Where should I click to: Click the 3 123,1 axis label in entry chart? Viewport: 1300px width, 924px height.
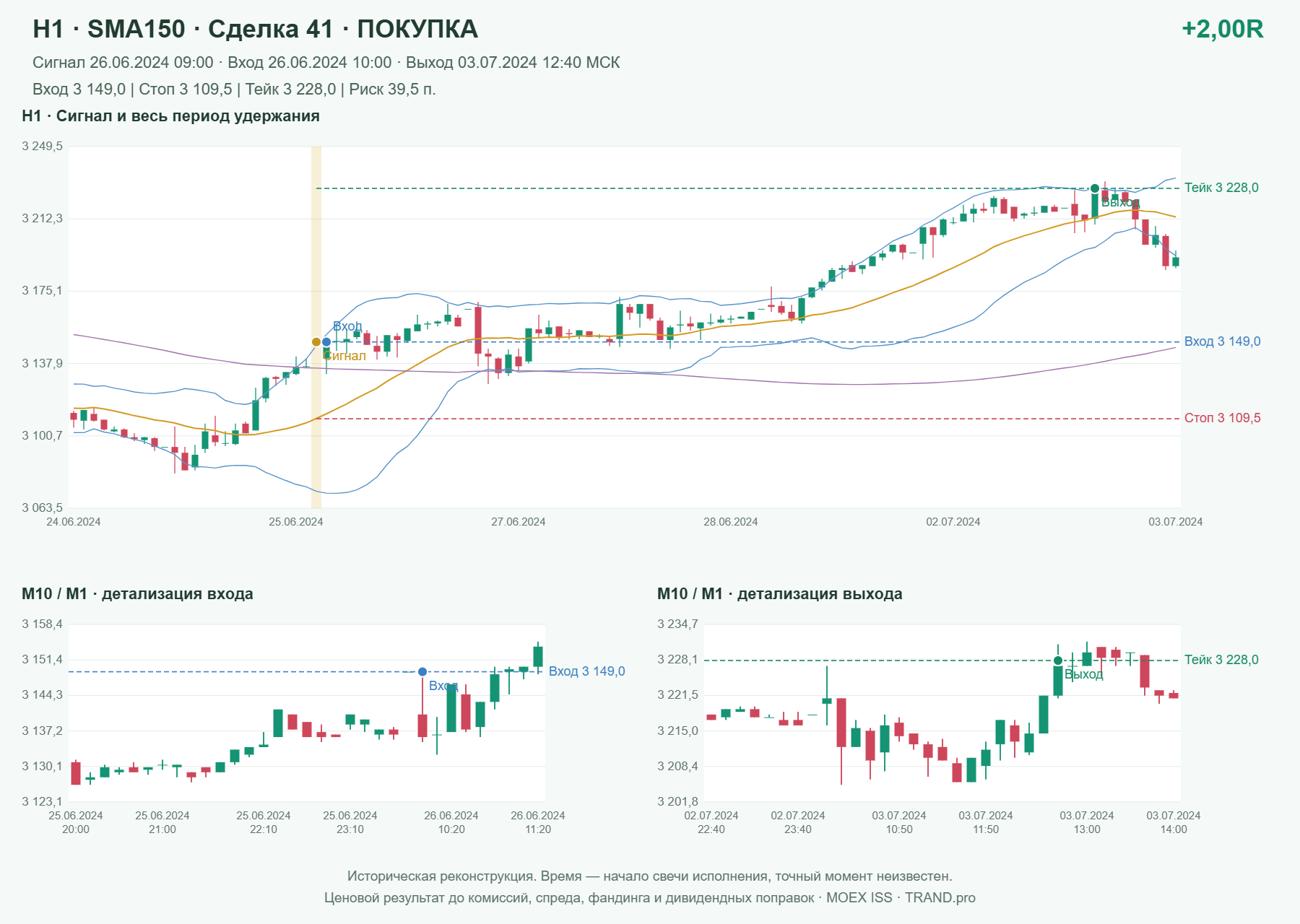[x=42, y=801]
